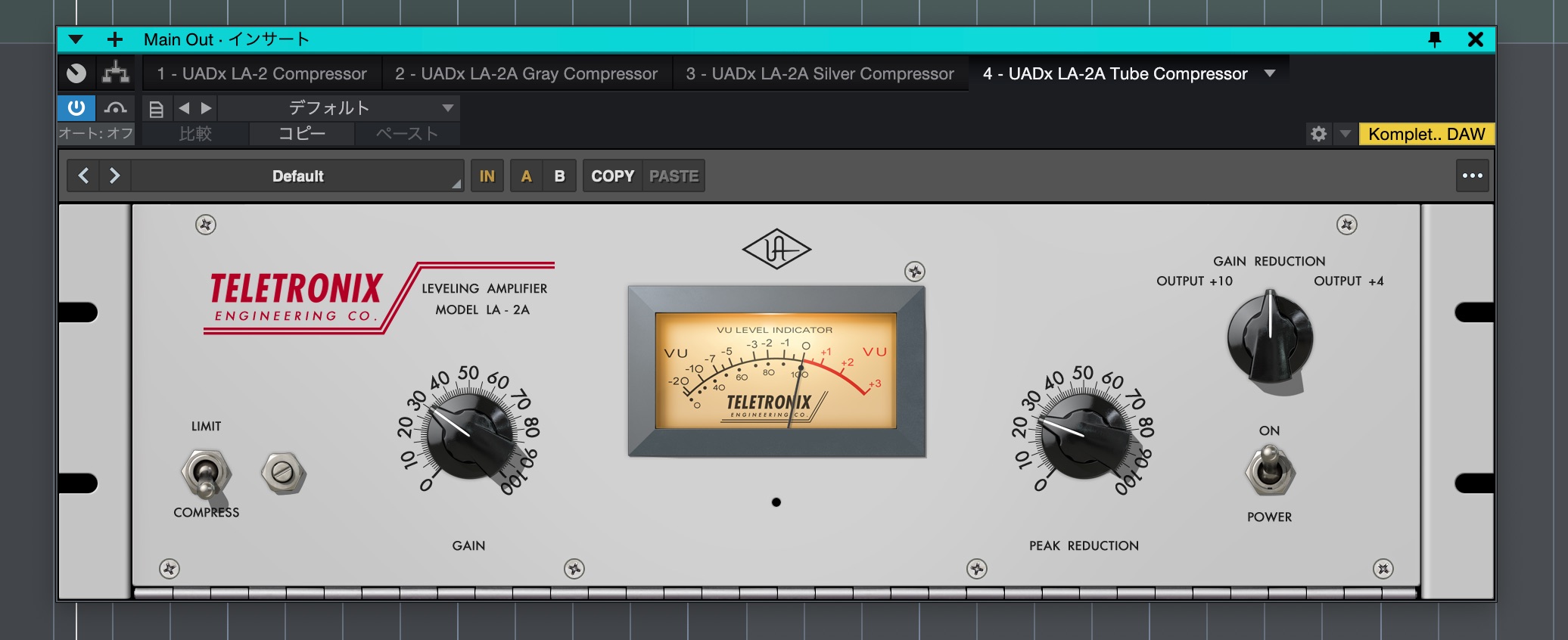Open the plugin tab dropdown arrow
The width and height of the screenshot is (1568, 640).
pyautogui.click(x=1270, y=73)
